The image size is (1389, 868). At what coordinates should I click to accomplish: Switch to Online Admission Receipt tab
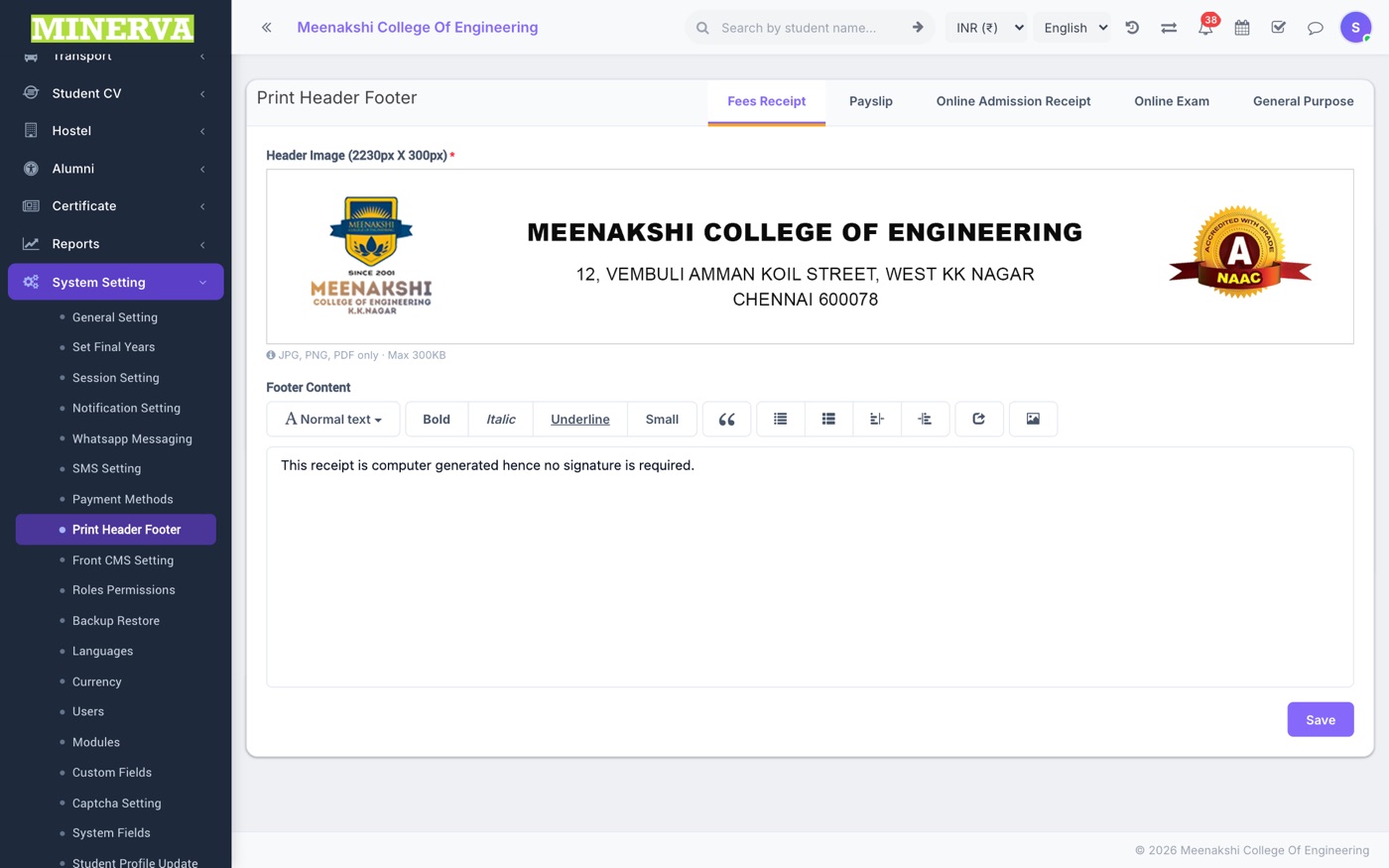coord(1013,101)
